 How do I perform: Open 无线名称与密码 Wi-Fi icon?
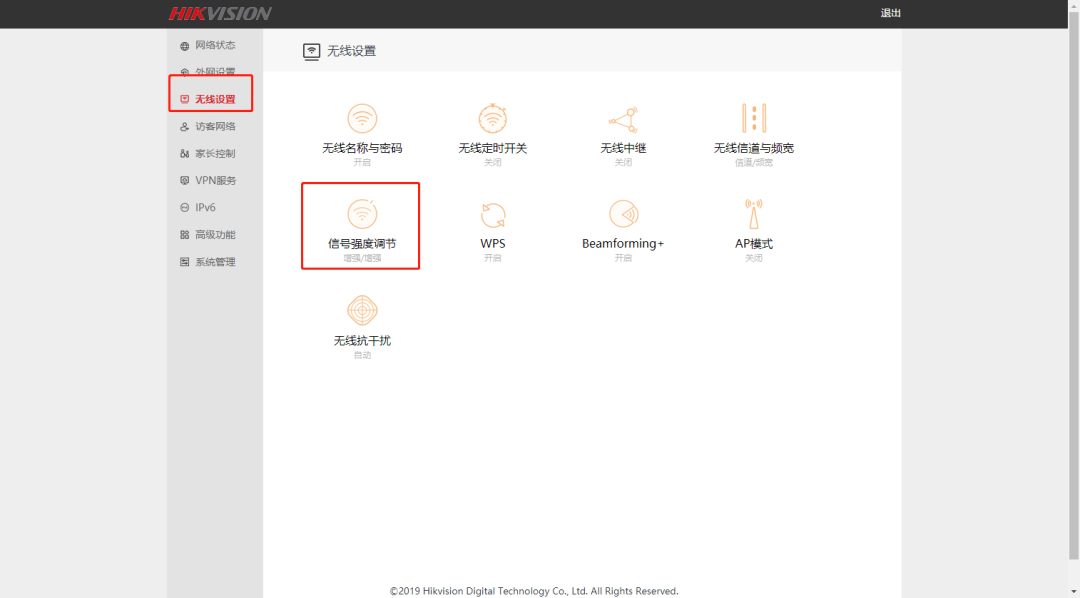click(x=362, y=118)
